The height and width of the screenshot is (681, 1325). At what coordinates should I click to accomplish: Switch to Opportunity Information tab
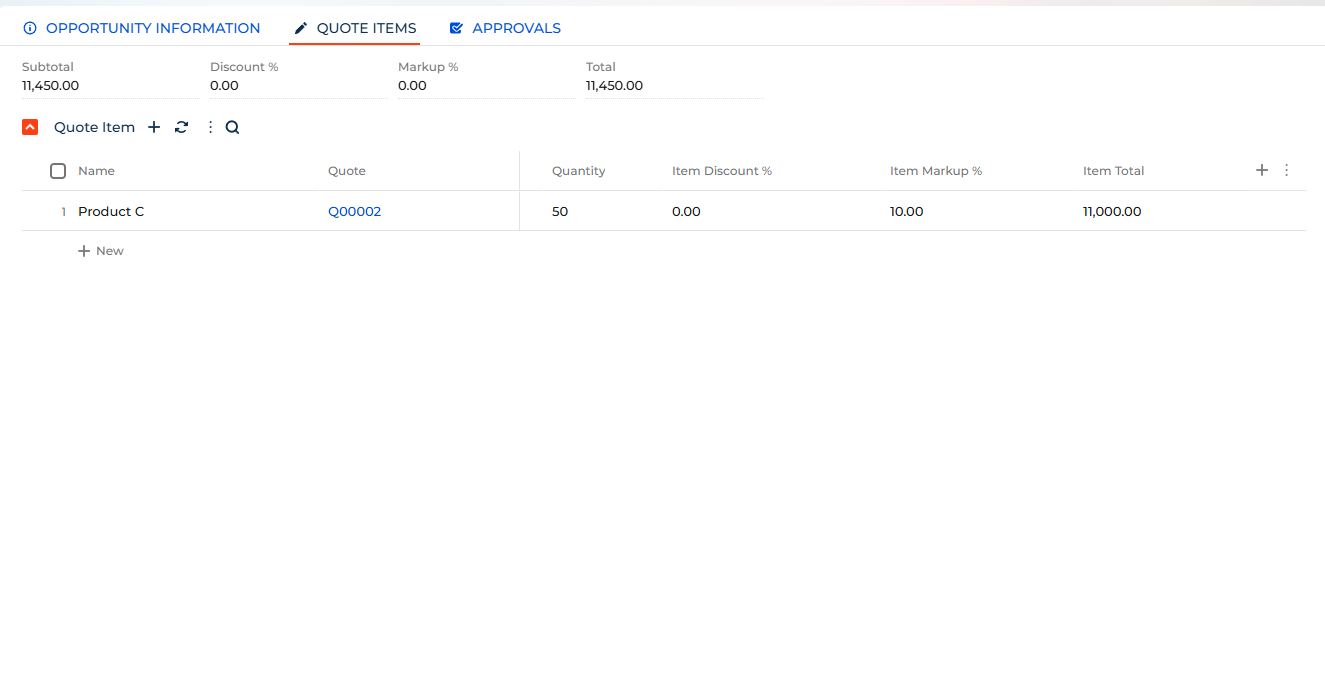point(141,28)
